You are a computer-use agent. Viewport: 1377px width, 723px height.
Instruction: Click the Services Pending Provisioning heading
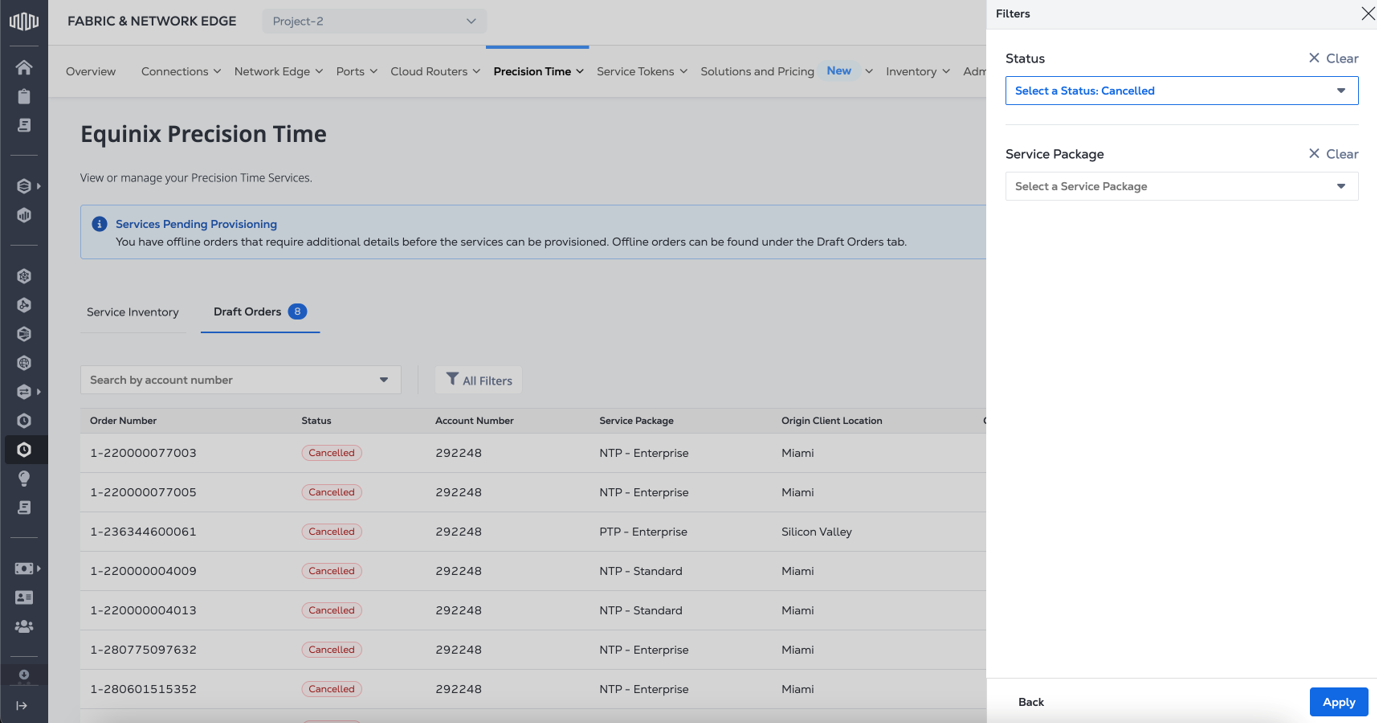(196, 224)
